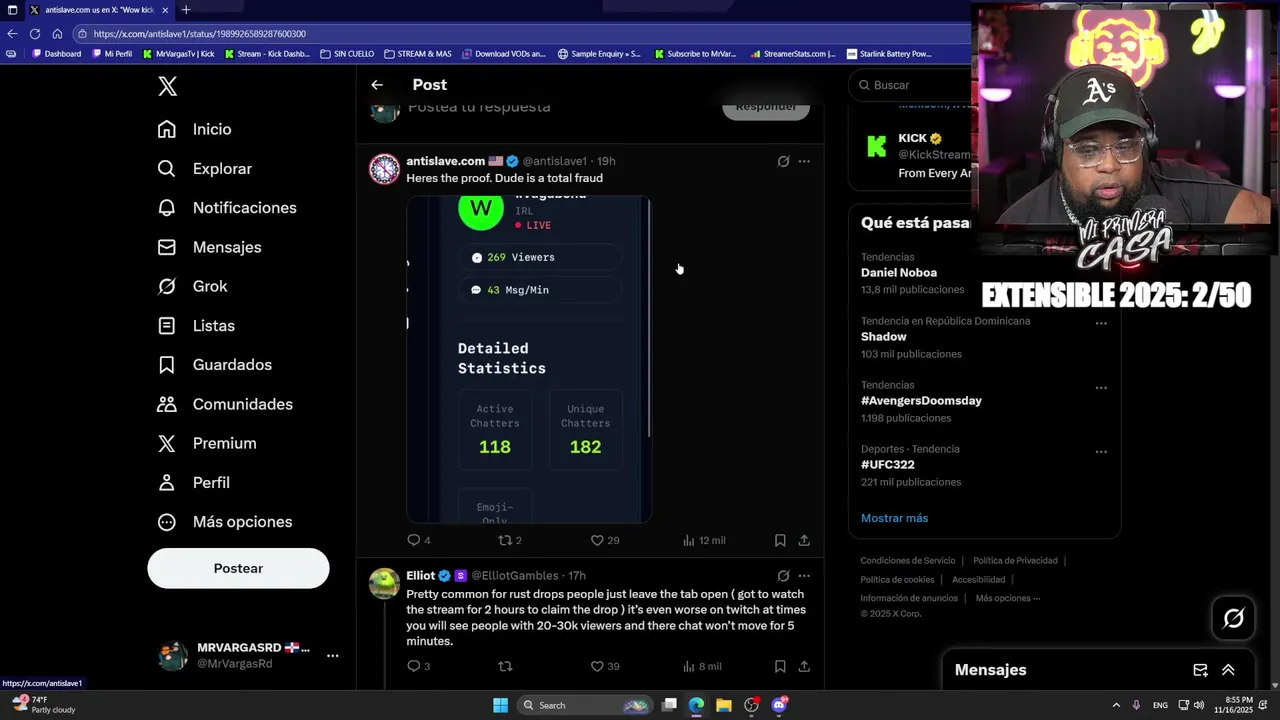Screen dimensions: 1280x720
Task: Open options for the Shadow trend
Action: (x=1101, y=323)
